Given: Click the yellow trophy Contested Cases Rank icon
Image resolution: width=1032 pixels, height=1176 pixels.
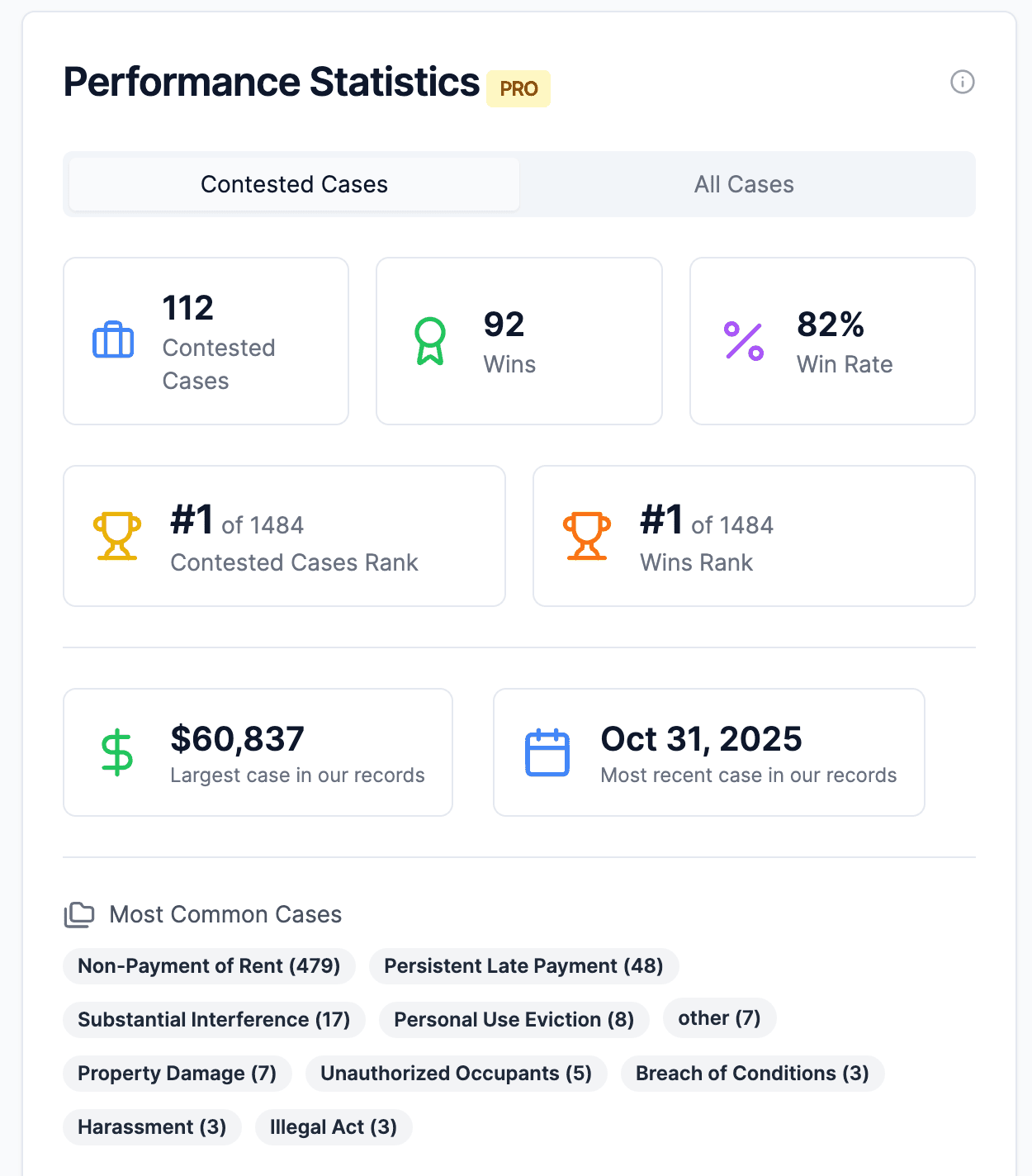Looking at the screenshot, I should pos(117,536).
